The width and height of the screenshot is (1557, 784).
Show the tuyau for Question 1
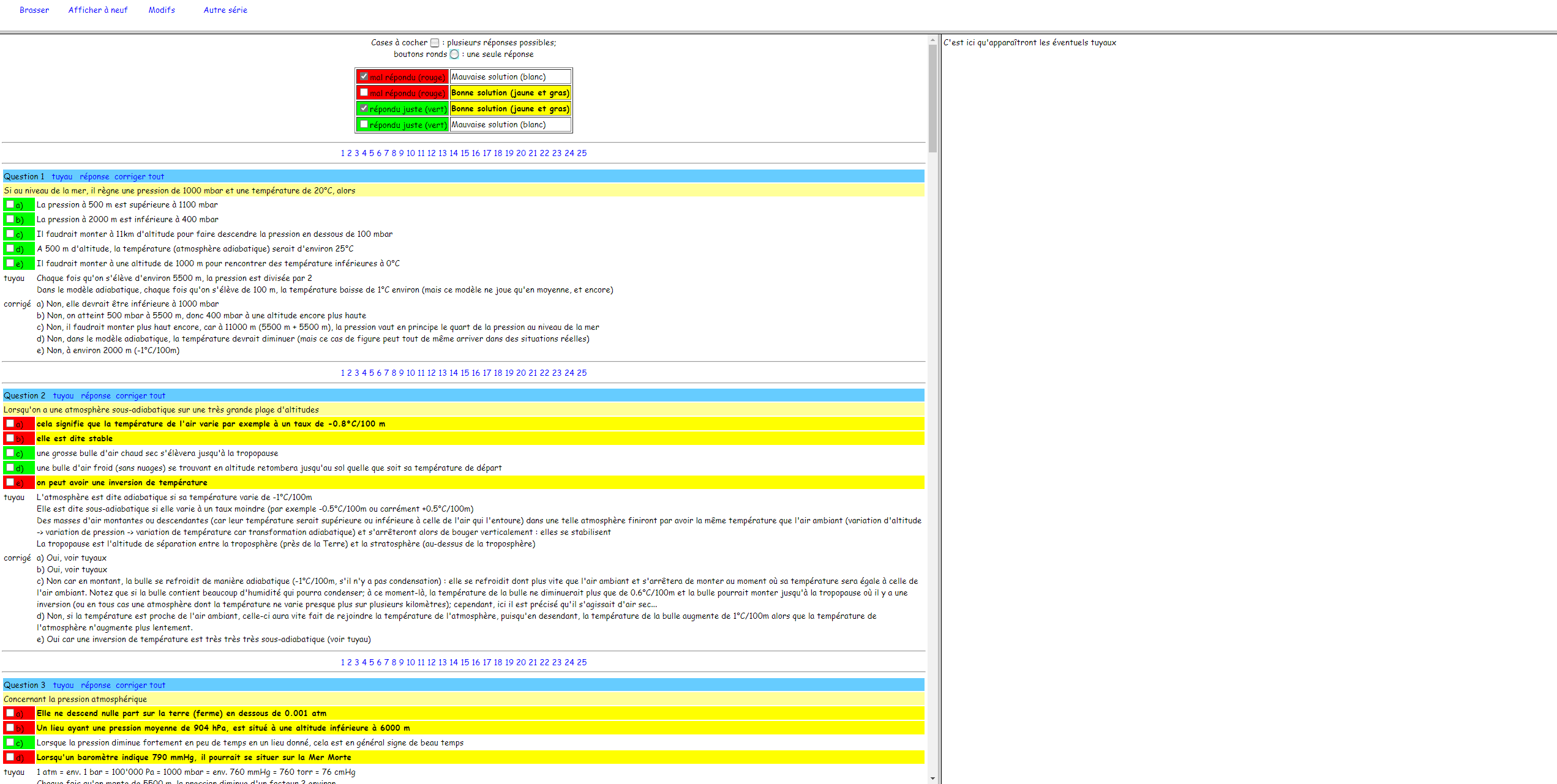point(62,176)
